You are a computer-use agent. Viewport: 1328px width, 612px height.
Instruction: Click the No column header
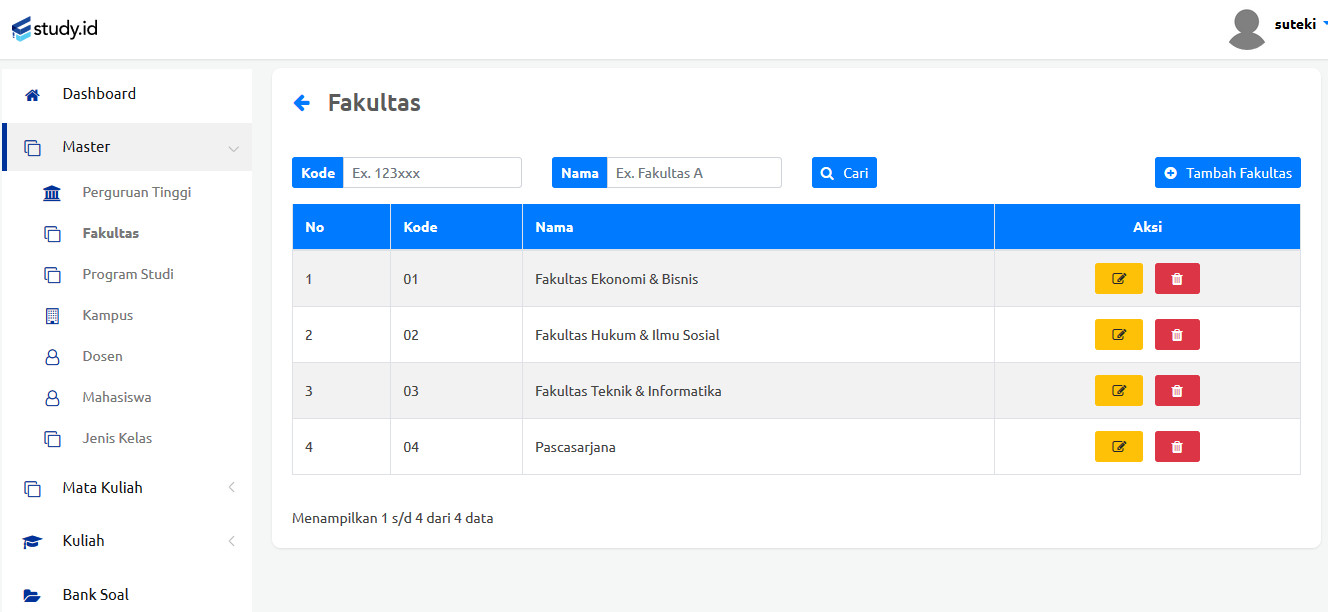341,227
